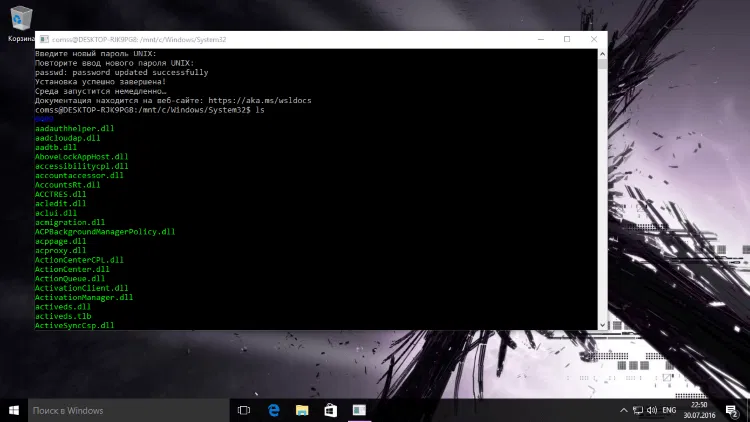Screen dimensions: 750x422
Task: Click the ActionQueue.dll entry
Action: click(70, 278)
